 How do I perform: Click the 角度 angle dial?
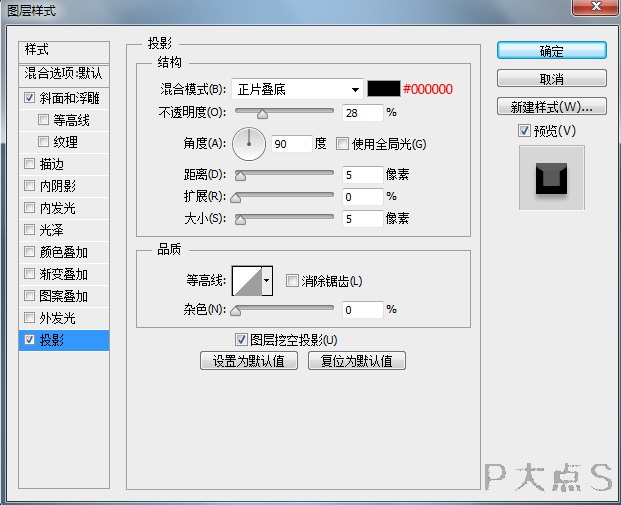249,144
